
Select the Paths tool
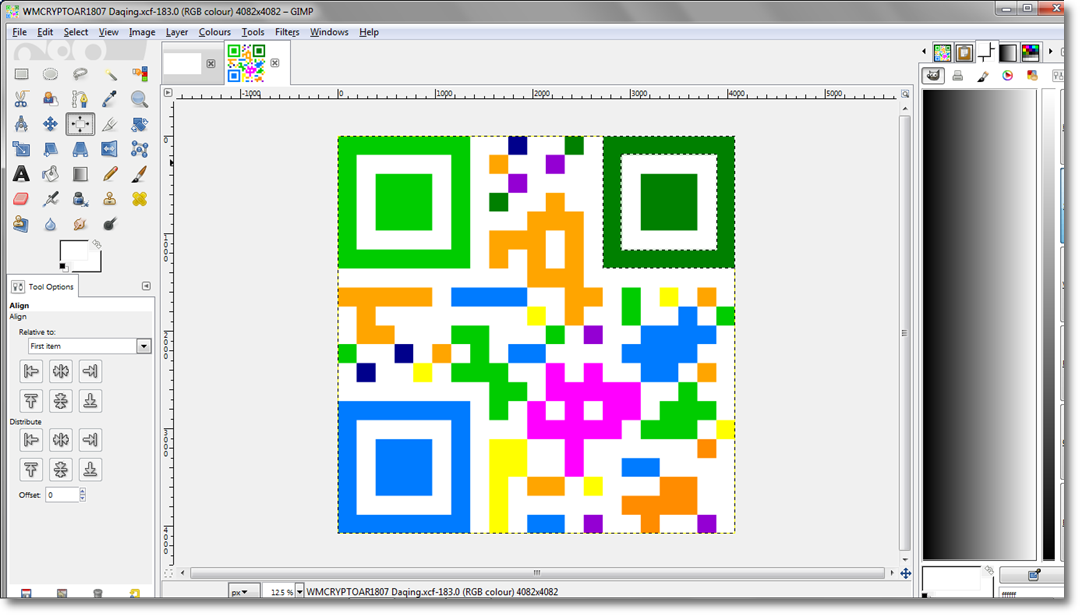click(x=80, y=99)
